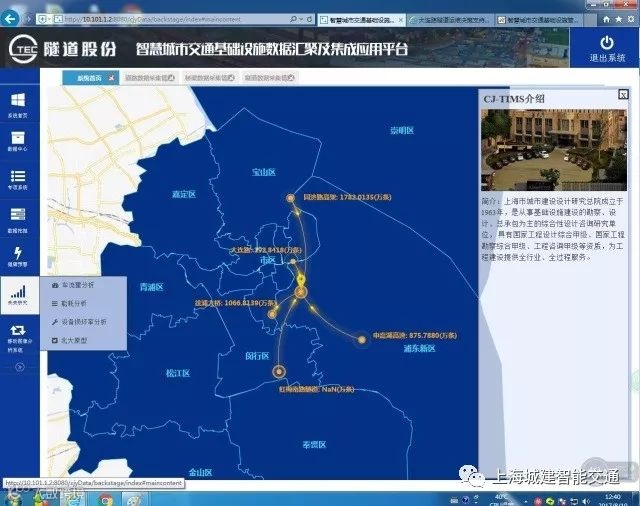Switch to the second browser tab

pyautogui.click(x=451, y=20)
